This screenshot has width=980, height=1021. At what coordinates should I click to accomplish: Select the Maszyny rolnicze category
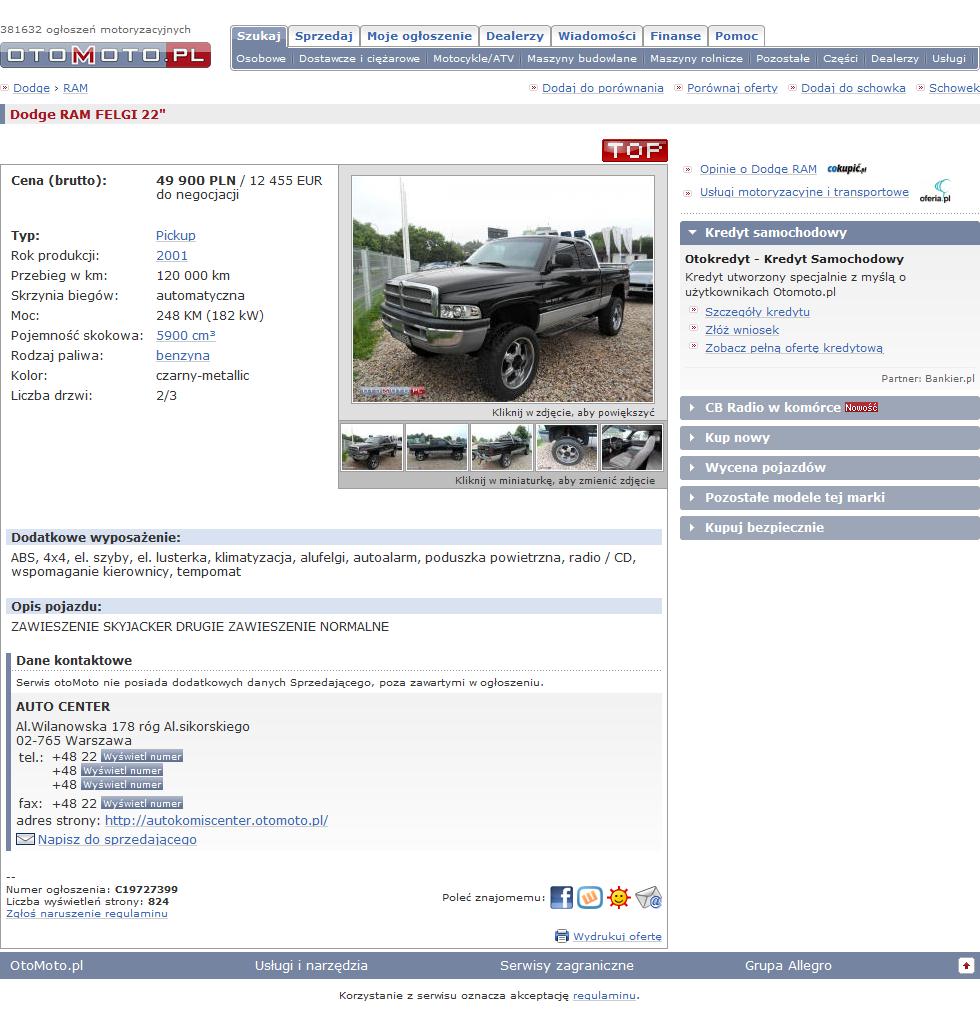point(696,59)
